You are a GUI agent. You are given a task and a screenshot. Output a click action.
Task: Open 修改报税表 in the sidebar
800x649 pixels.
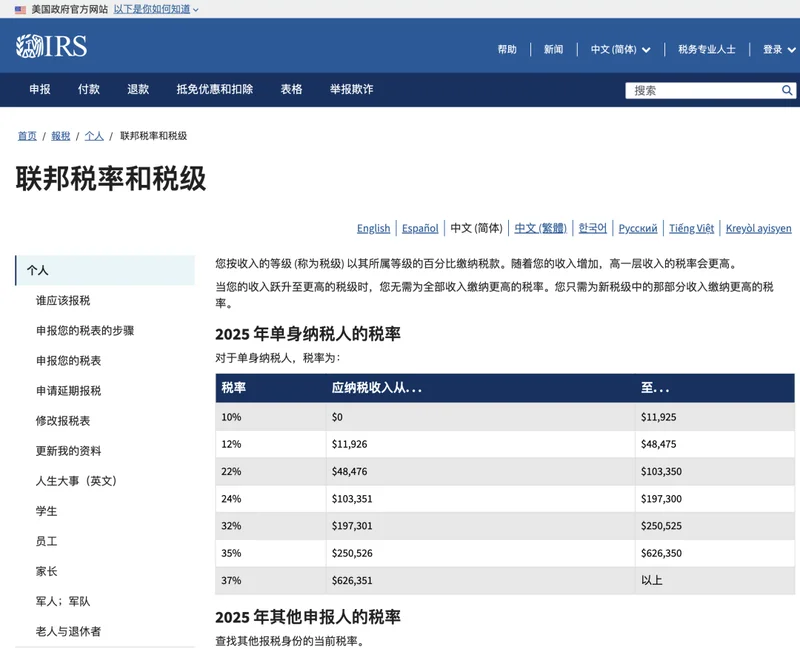pyautogui.click(x=63, y=421)
